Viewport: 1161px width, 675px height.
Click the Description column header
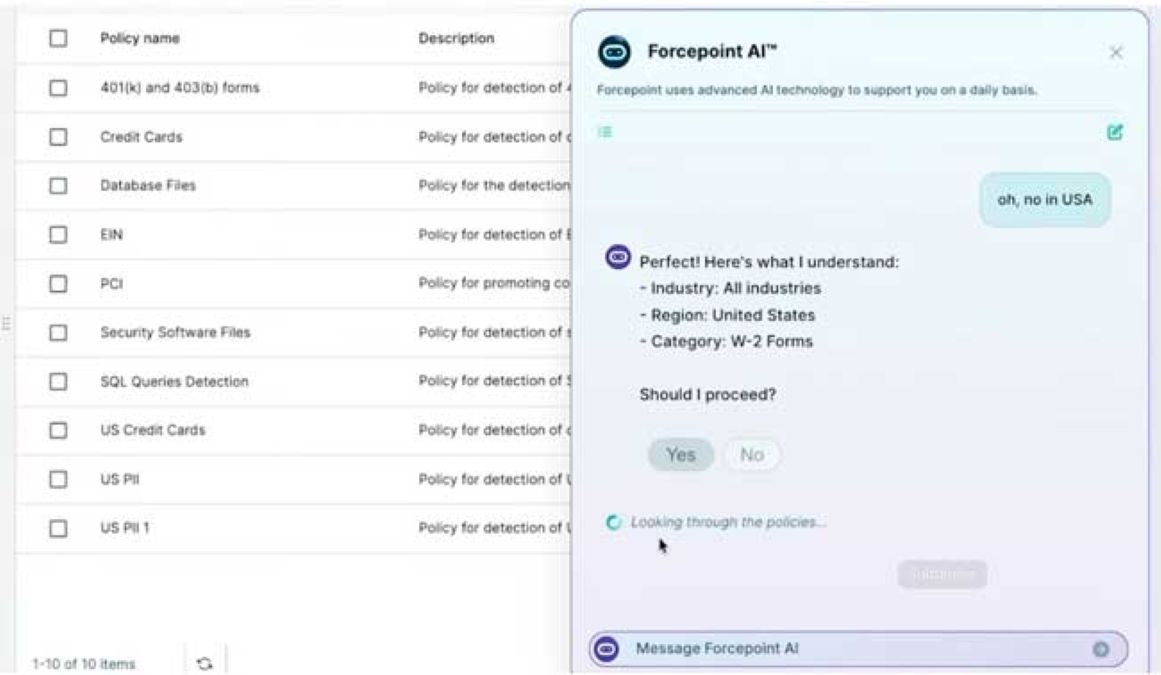pos(456,38)
